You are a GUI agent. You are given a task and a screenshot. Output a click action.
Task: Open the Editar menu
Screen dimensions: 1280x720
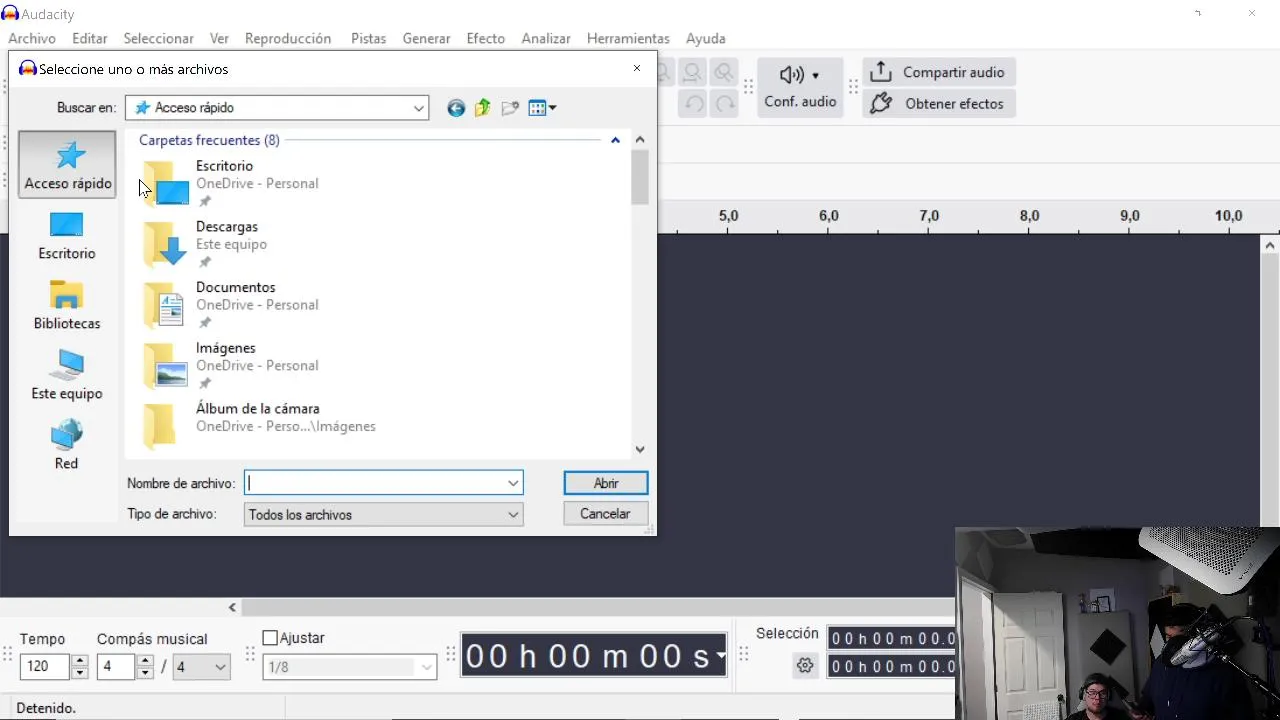pyautogui.click(x=89, y=38)
